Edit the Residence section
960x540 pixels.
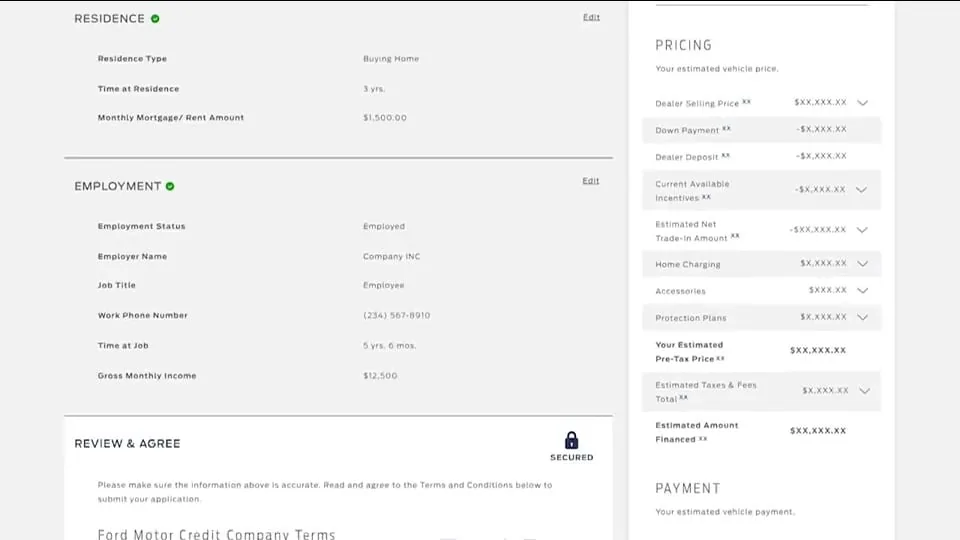click(591, 17)
